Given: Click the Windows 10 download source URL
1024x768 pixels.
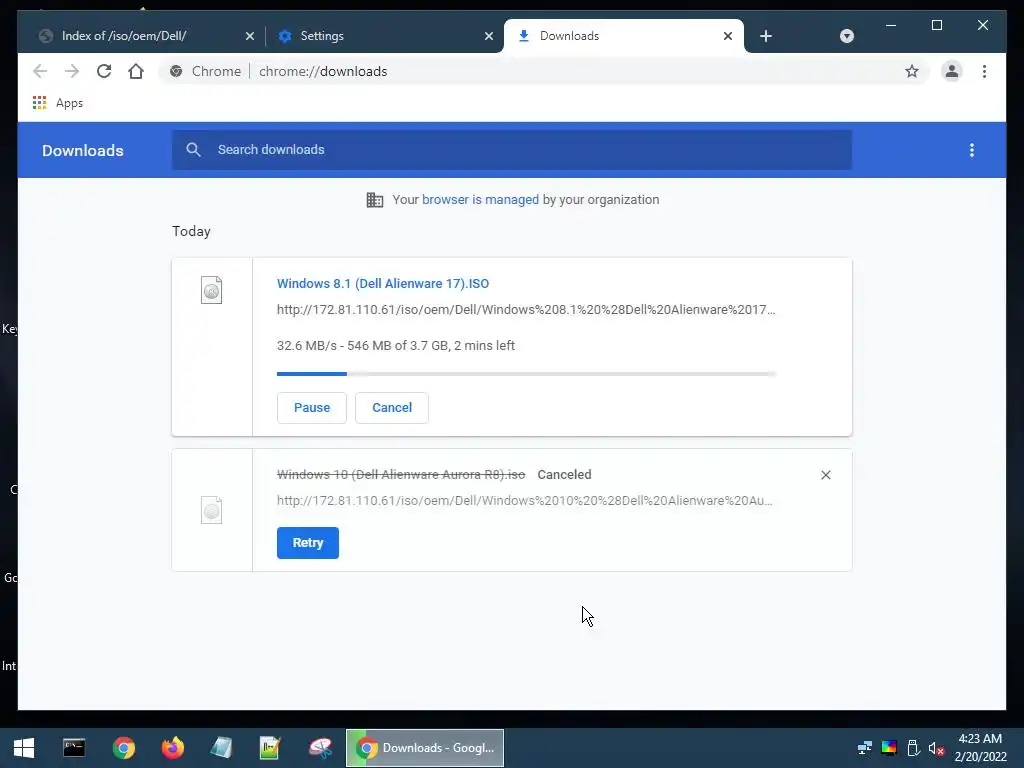Looking at the screenshot, I should point(524,501).
